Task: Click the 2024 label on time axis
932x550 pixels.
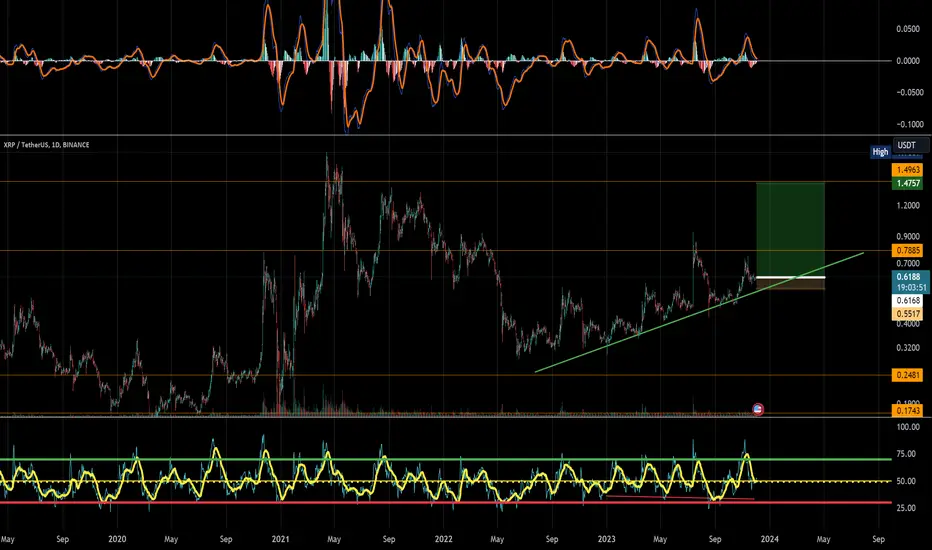Action: click(x=769, y=539)
